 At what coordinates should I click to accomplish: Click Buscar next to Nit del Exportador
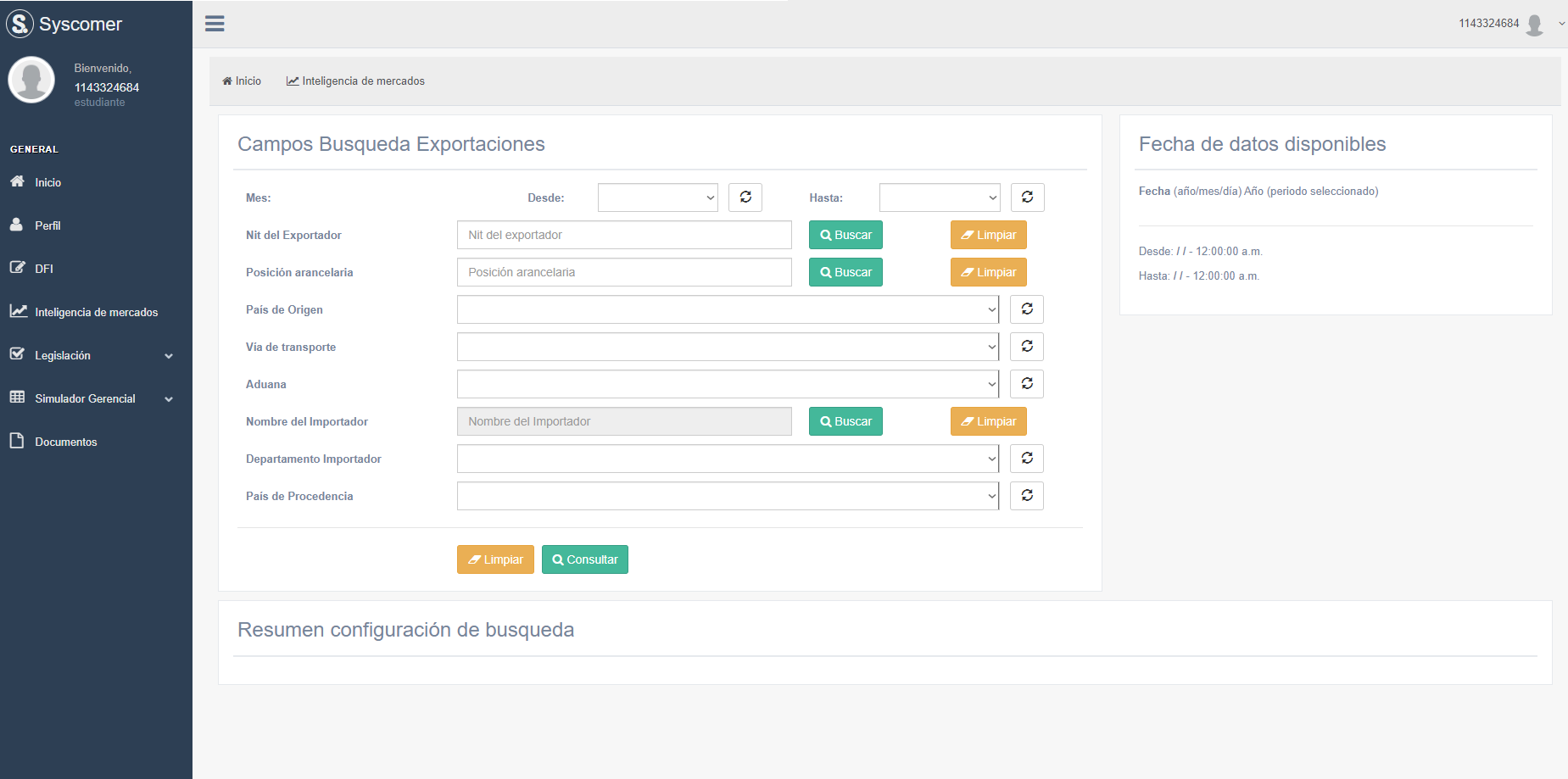(x=845, y=235)
